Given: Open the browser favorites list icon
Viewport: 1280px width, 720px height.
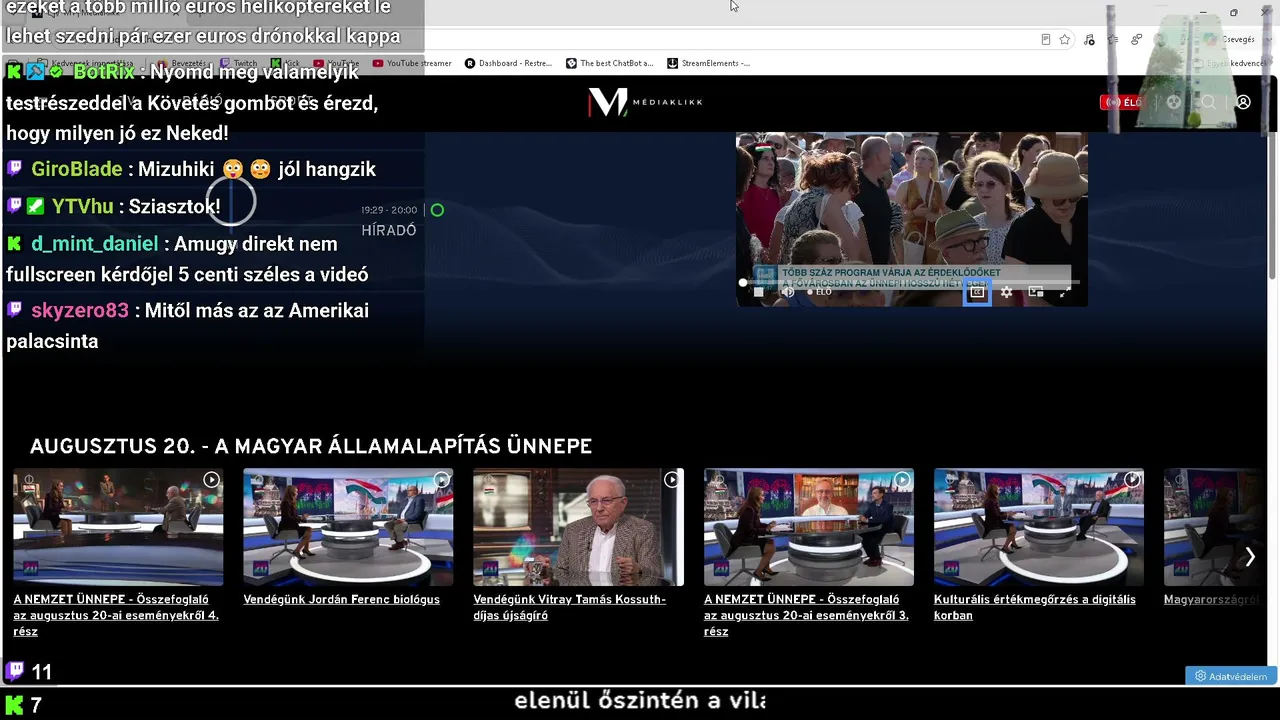Looking at the screenshot, I should [x=1112, y=40].
